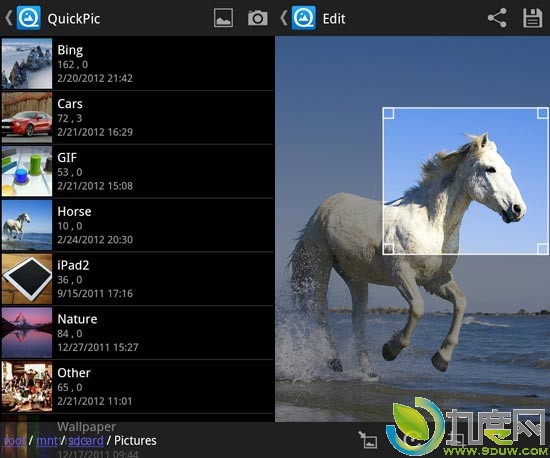
Task: Click the 'root' breadcrumb link
Action: [14, 441]
